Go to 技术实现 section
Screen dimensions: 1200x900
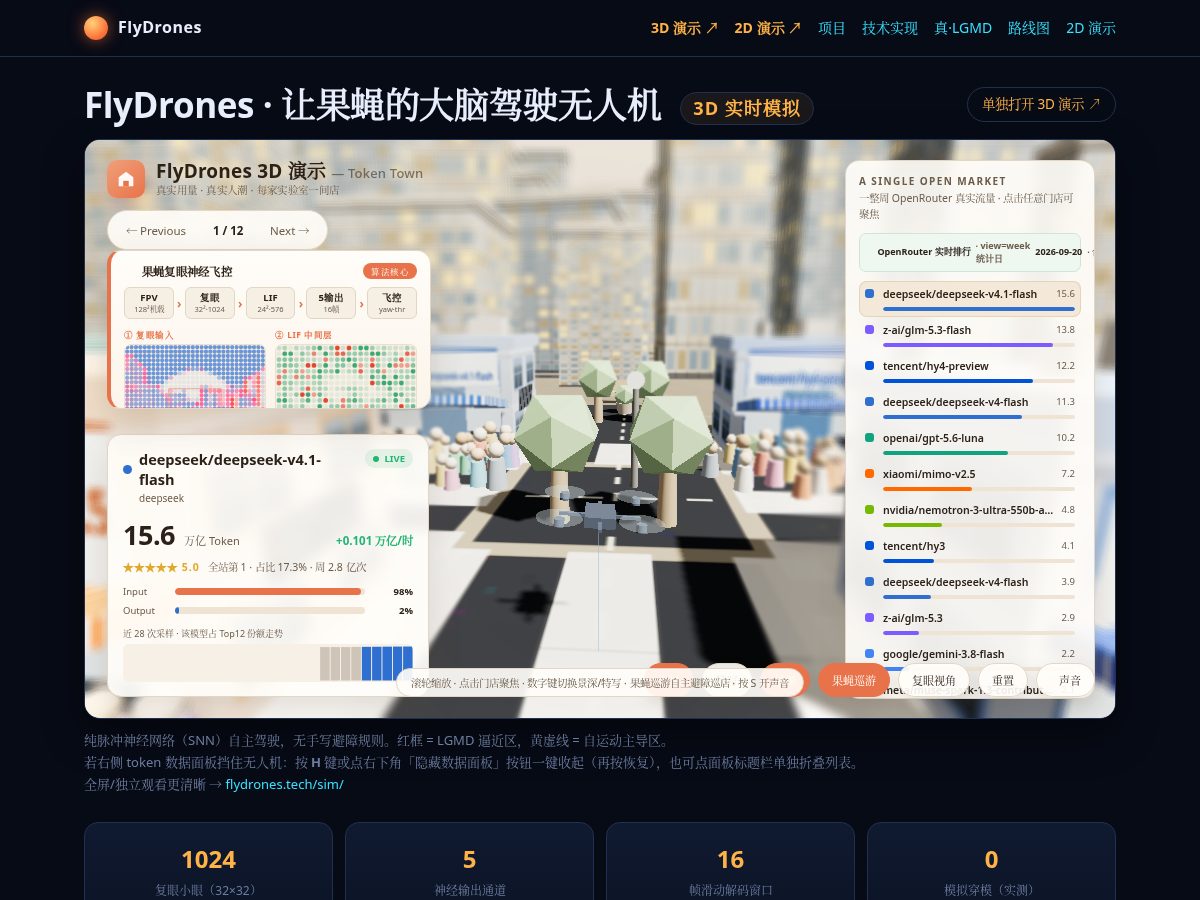coord(890,28)
